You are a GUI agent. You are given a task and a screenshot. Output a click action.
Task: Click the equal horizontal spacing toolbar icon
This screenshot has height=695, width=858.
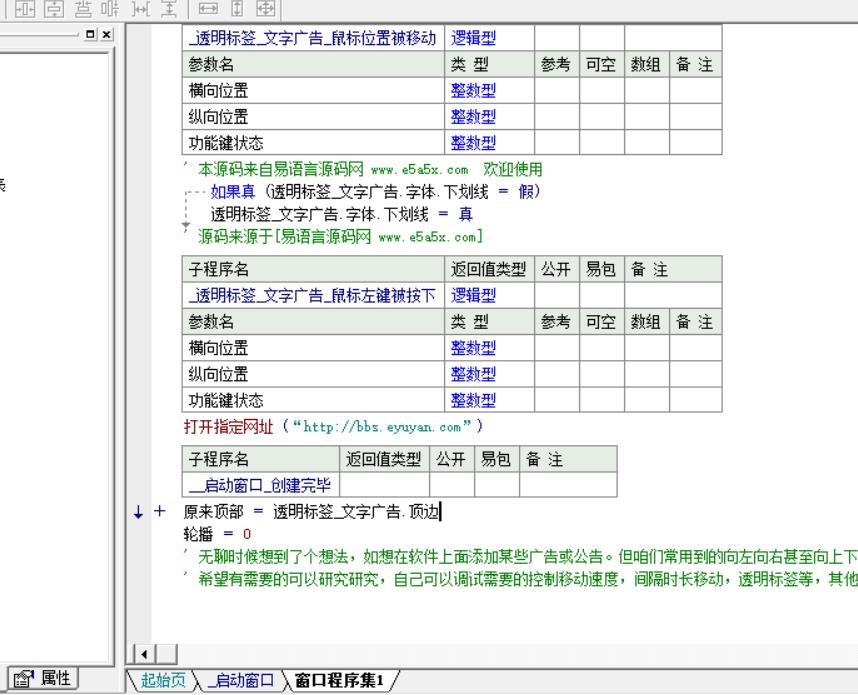tap(111, 8)
